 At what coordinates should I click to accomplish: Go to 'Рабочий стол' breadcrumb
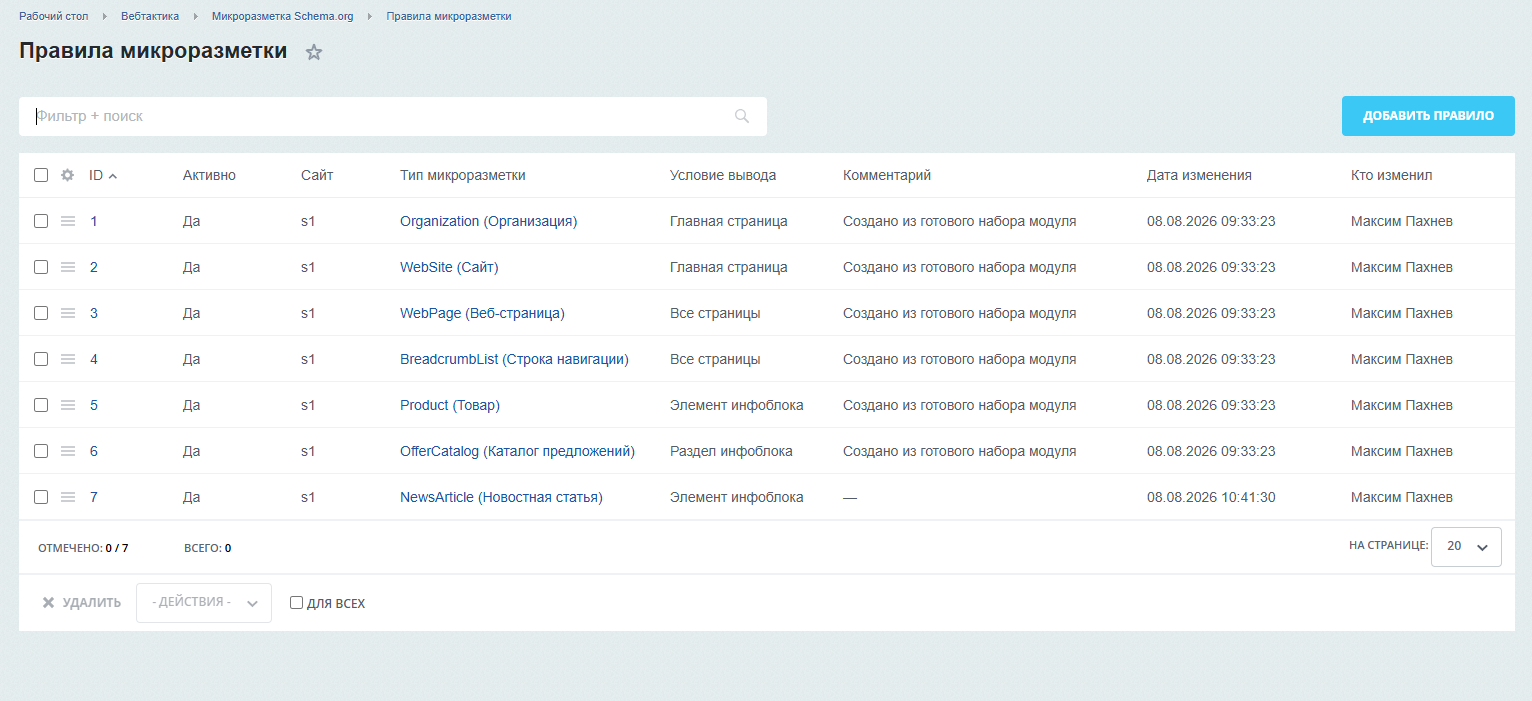(54, 16)
